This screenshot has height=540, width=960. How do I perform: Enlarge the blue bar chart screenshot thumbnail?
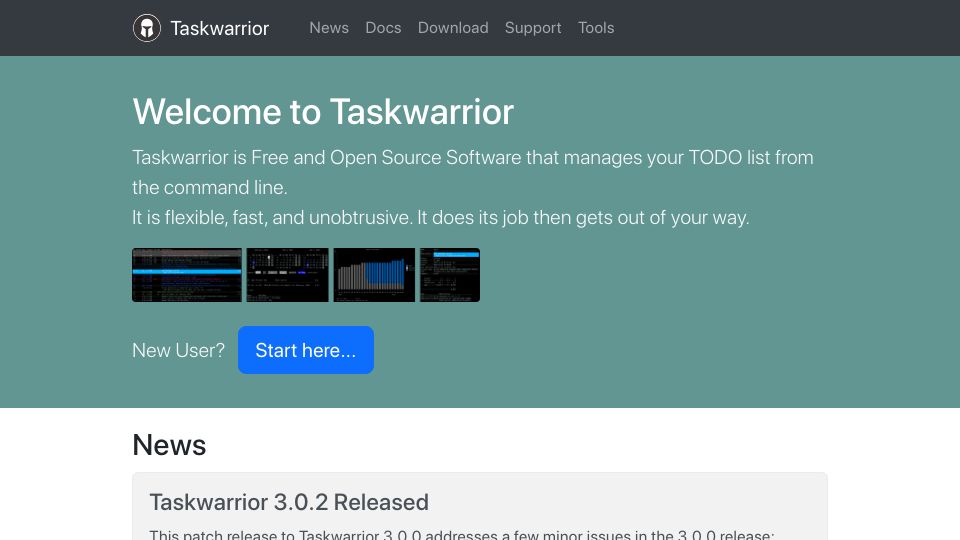pyautogui.click(x=374, y=275)
